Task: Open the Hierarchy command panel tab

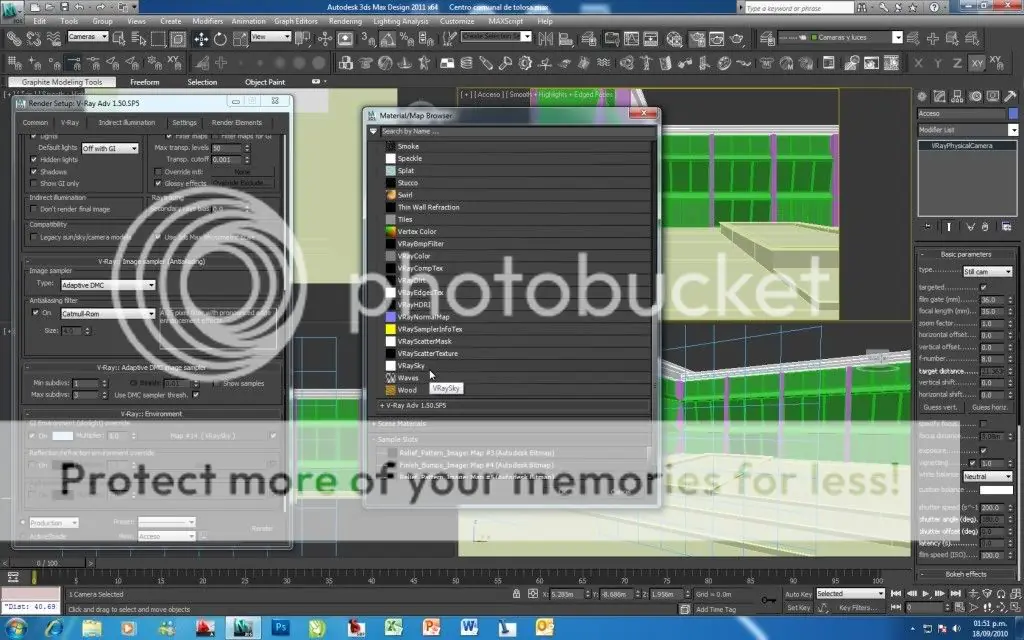Action: pos(957,97)
